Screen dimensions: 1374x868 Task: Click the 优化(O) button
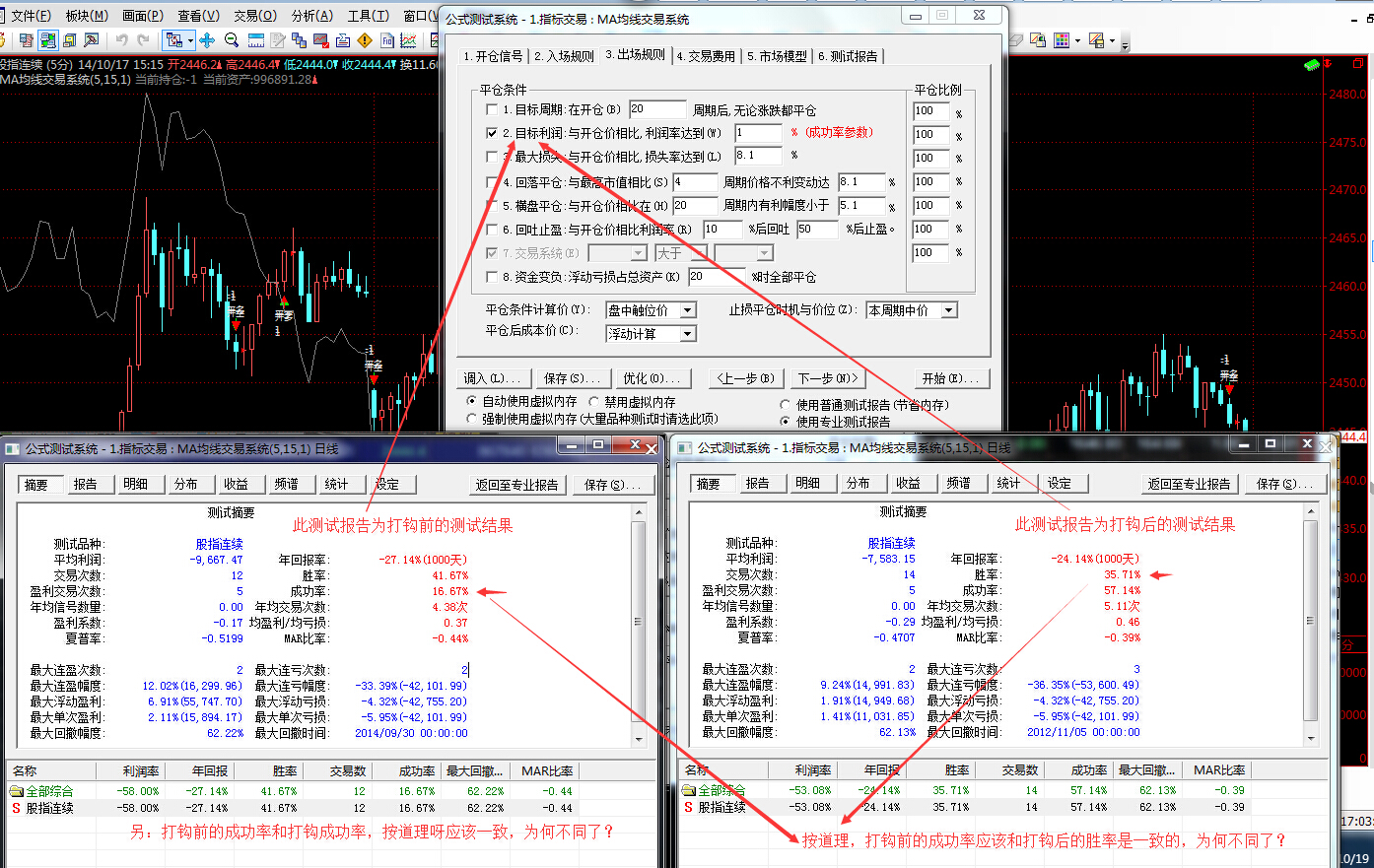[652, 378]
